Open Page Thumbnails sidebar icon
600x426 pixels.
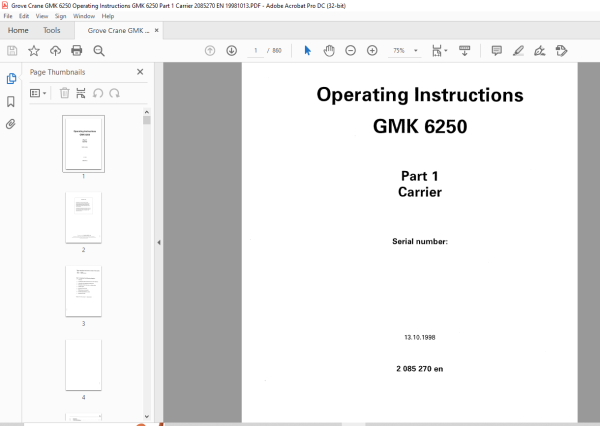[11, 78]
